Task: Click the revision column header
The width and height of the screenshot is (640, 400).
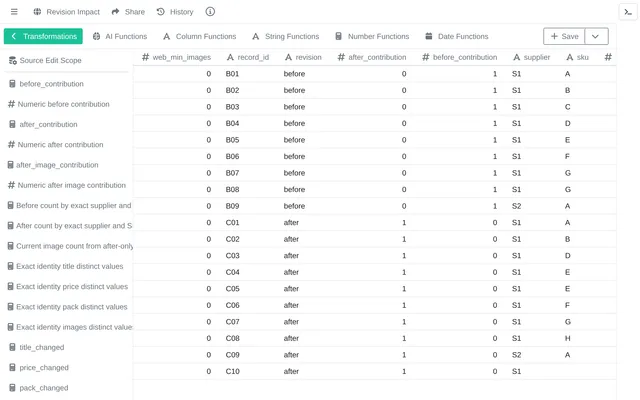Action: (303, 57)
